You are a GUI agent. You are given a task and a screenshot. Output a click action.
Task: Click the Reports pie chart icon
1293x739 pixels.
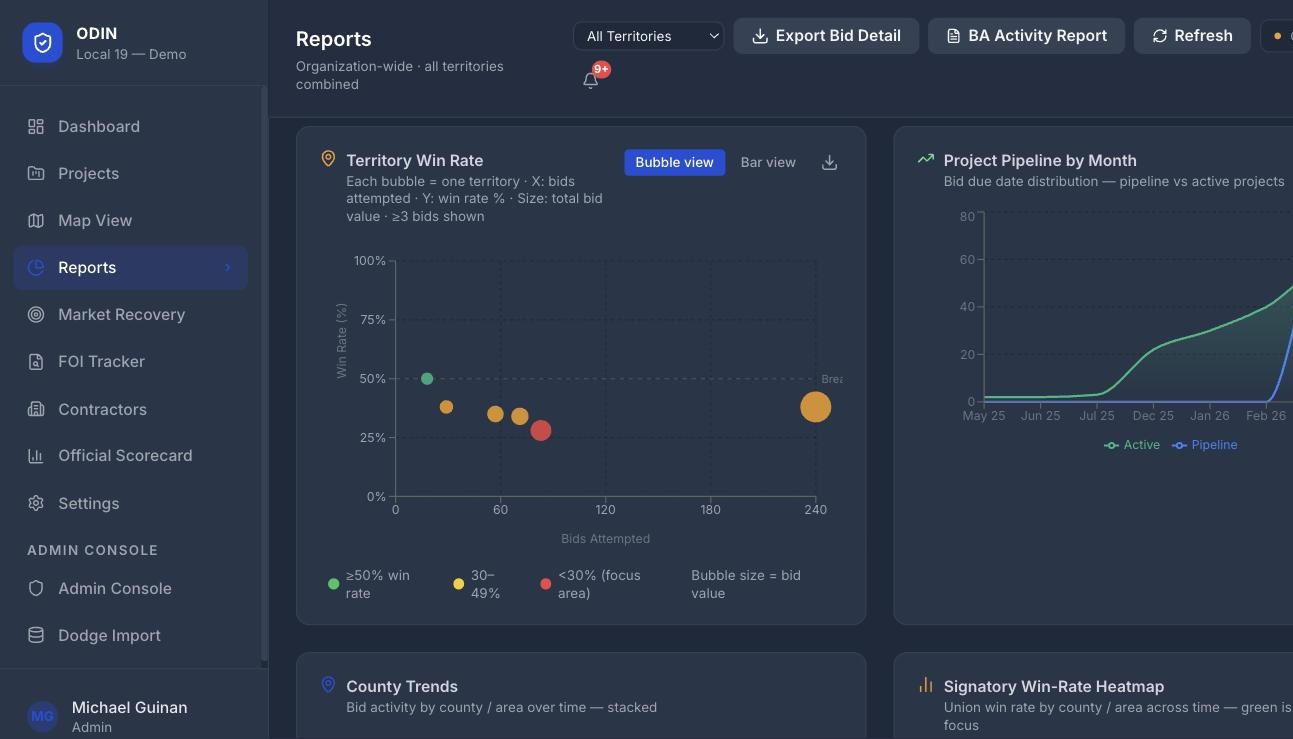coord(36,267)
